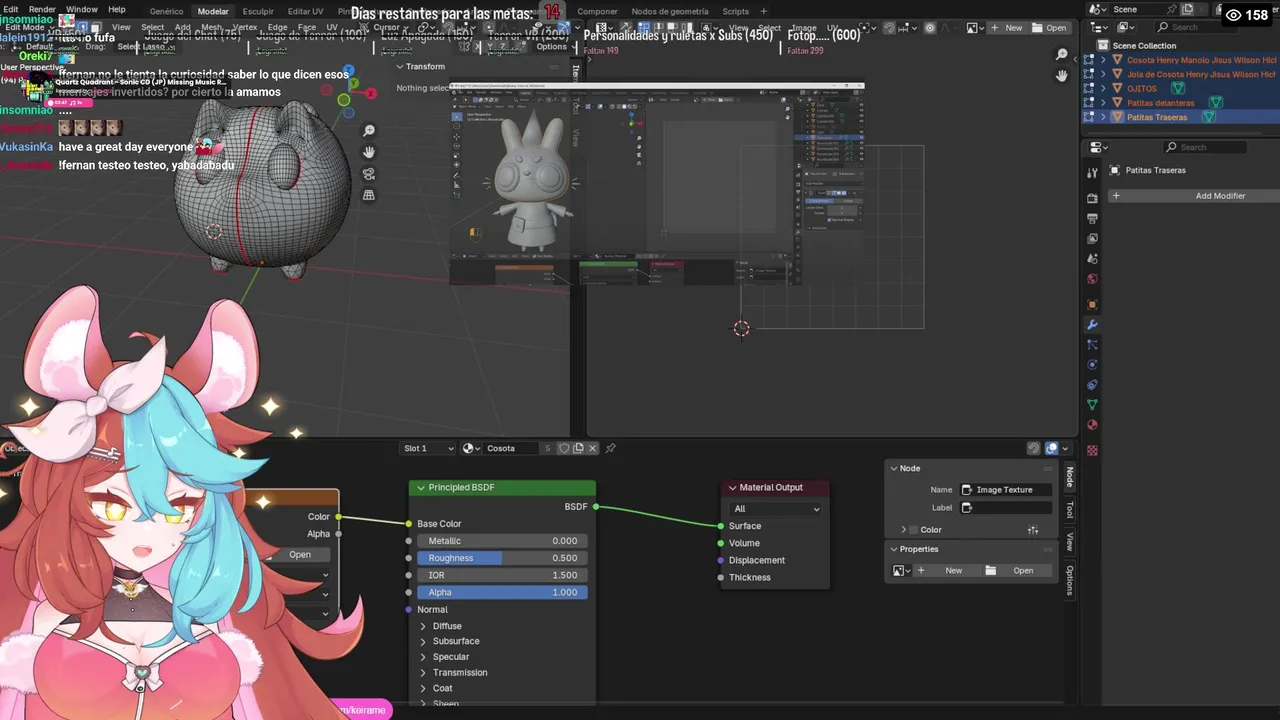Select the pan hand in right viewport
1280x720 pixels.
[1062, 76]
